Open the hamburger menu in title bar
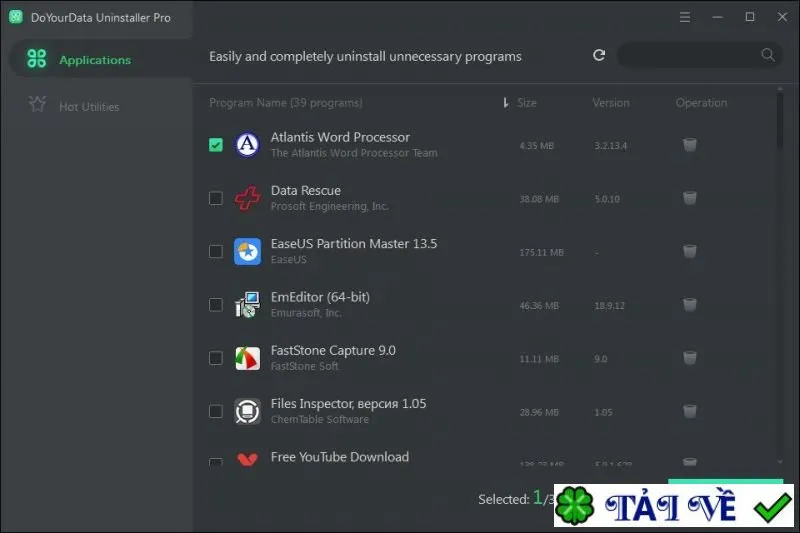Viewport: 800px width, 533px height. [x=685, y=17]
